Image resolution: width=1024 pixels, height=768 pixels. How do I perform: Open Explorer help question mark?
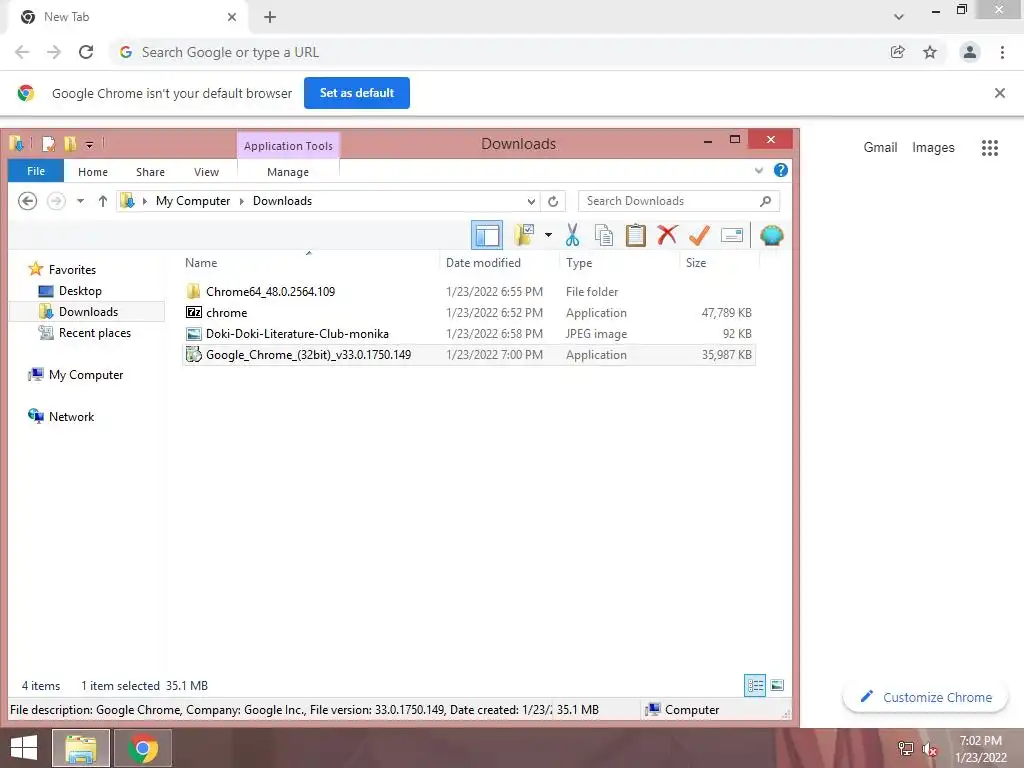[x=780, y=170]
